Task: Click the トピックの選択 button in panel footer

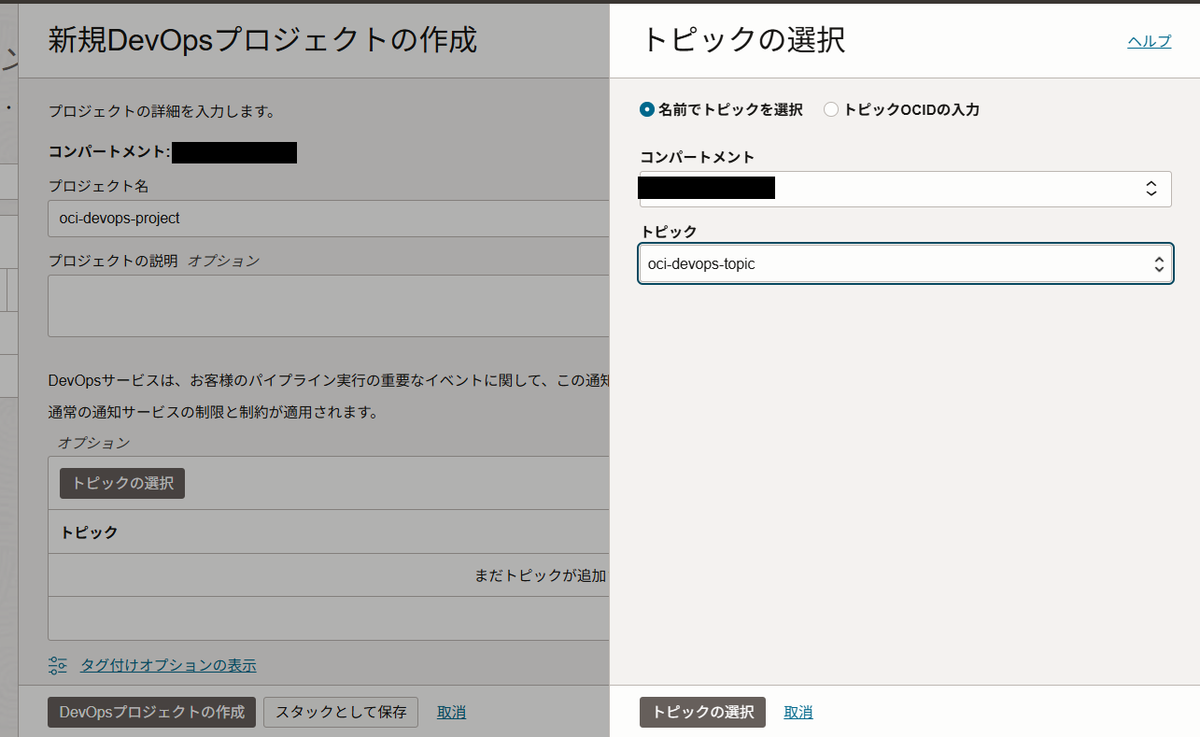Action: tap(702, 712)
